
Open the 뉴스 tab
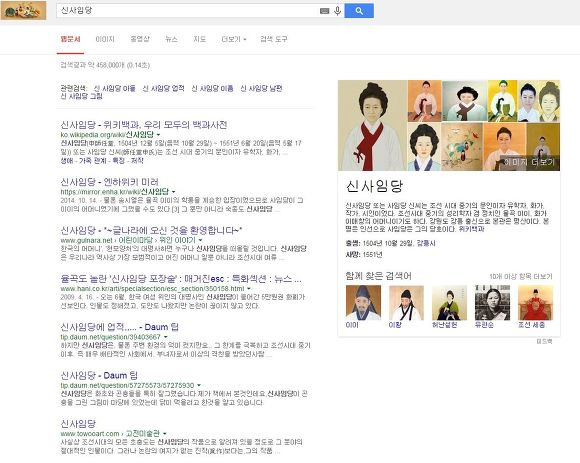click(x=171, y=39)
